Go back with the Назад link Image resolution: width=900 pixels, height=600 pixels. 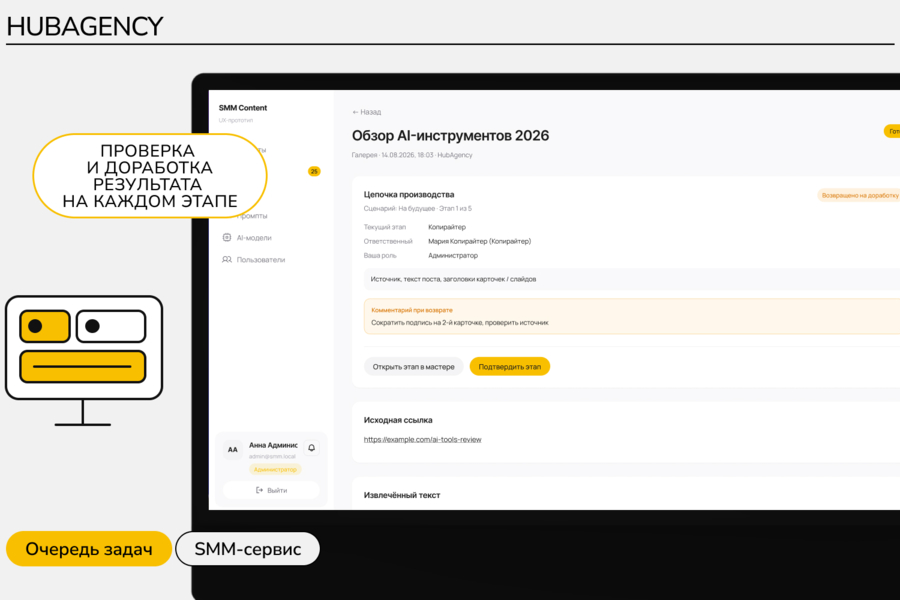366,112
